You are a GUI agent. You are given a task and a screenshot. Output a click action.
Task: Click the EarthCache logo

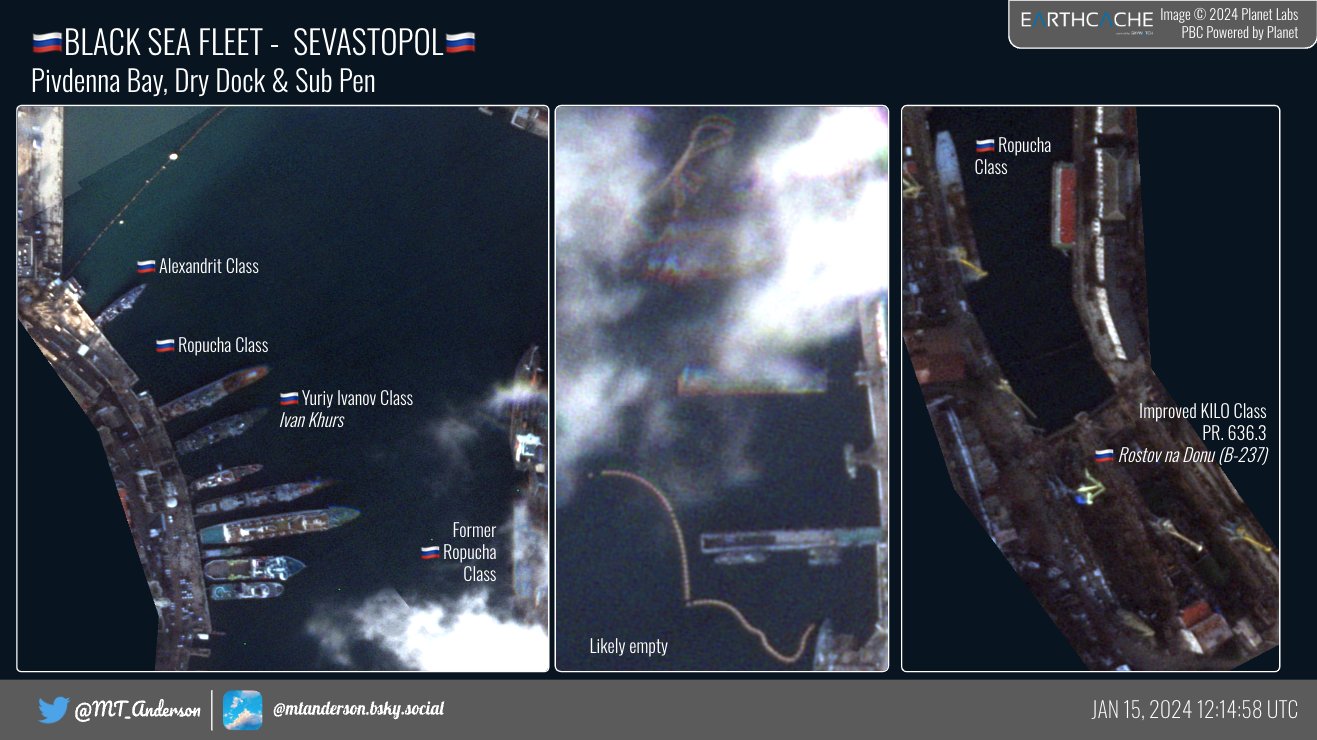[1086, 21]
